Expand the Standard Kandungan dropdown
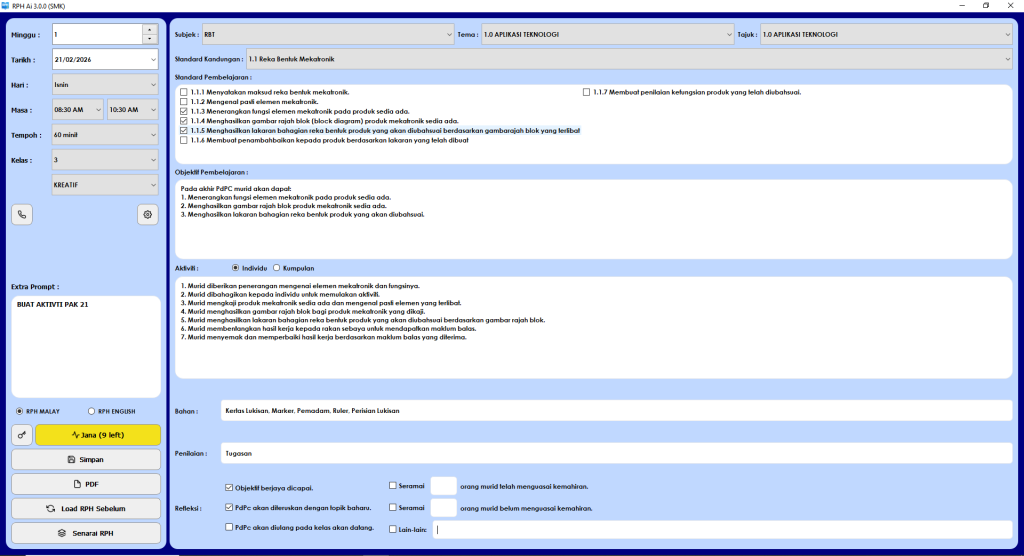The image size is (1024, 556). click(x=629, y=60)
